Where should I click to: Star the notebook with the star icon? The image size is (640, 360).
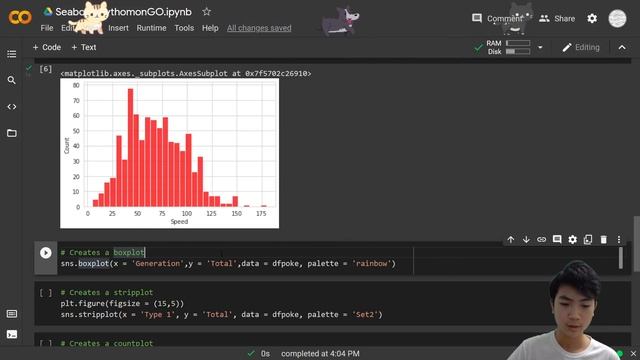[x=207, y=12]
